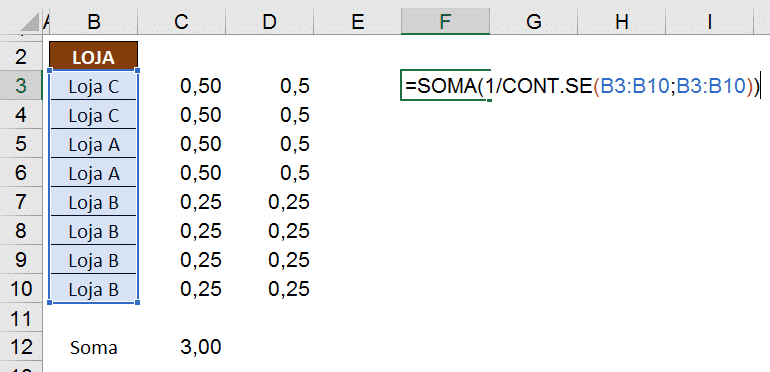Viewport: 770px width, 372px height.
Task: Click cell D7 with value 0,25
Action: tap(270, 202)
